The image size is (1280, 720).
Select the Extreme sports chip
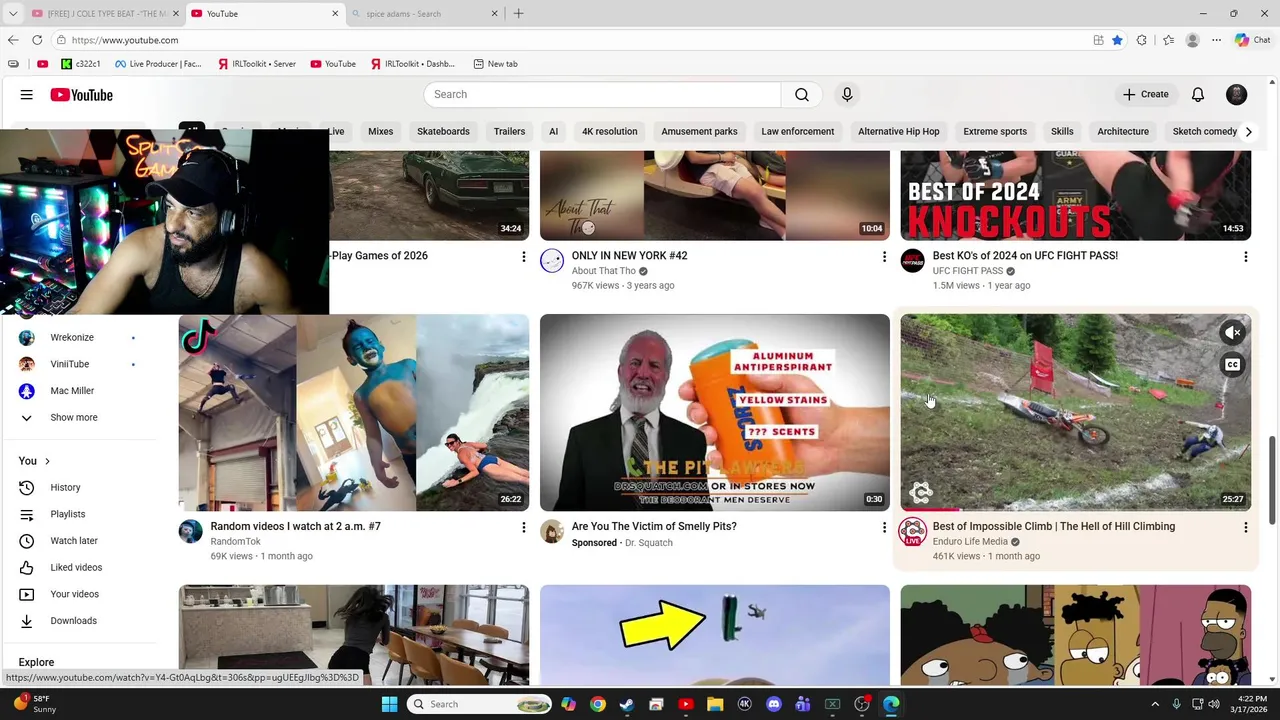coord(995,132)
